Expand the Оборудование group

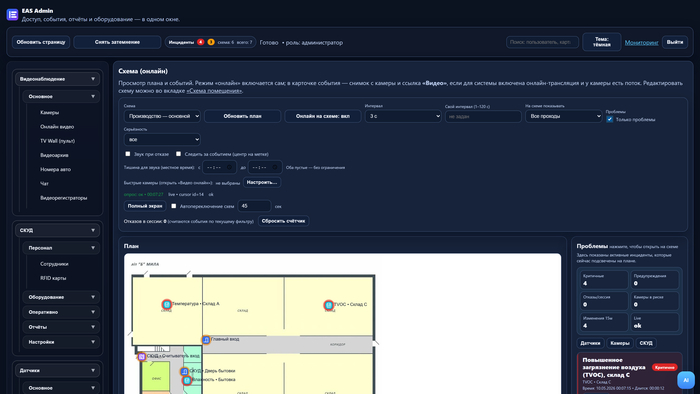[x=61, y=297]
